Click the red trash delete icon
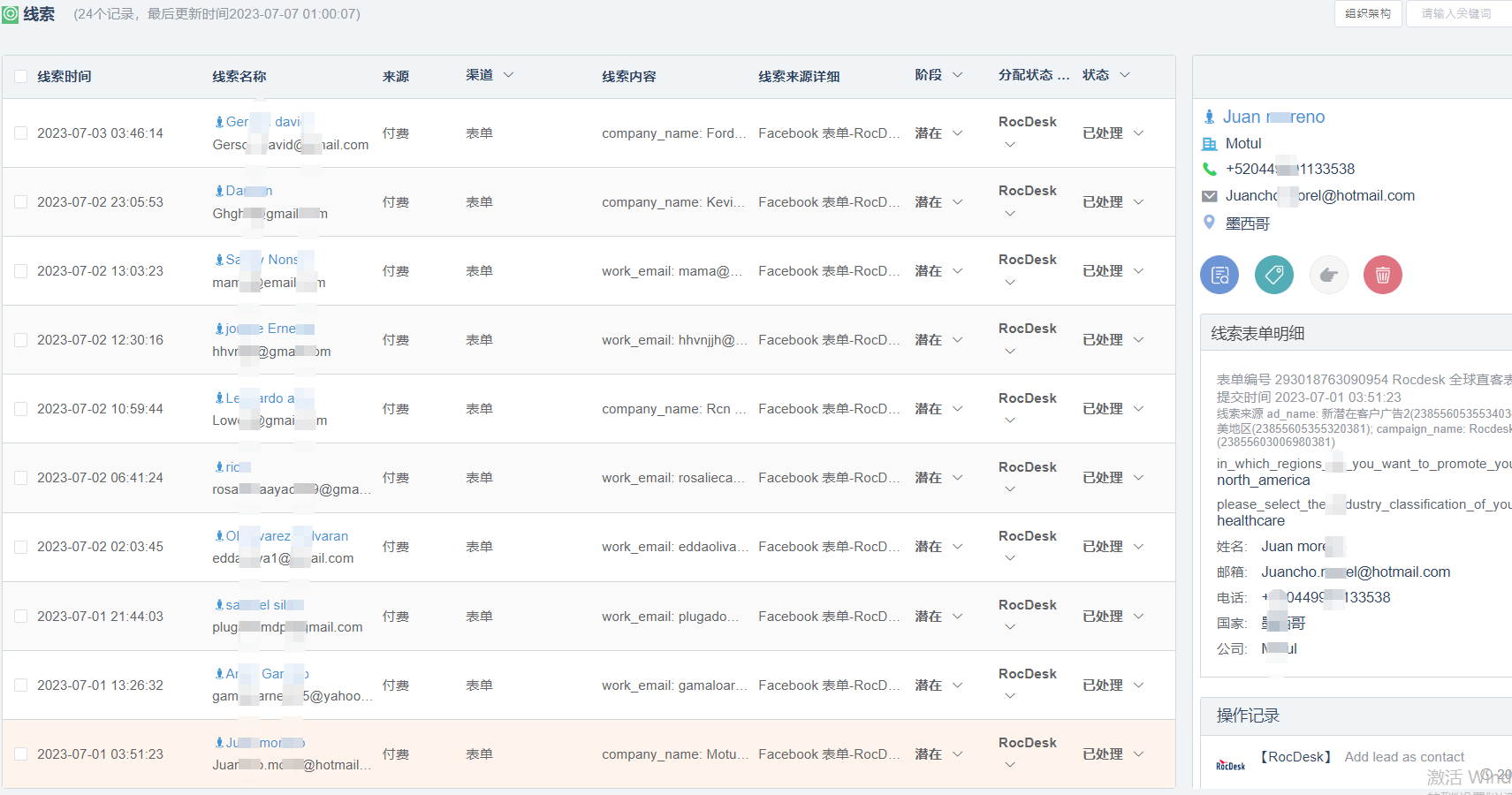The width and height of the screenshot is (1512, 795). [x=1383, y=275]
